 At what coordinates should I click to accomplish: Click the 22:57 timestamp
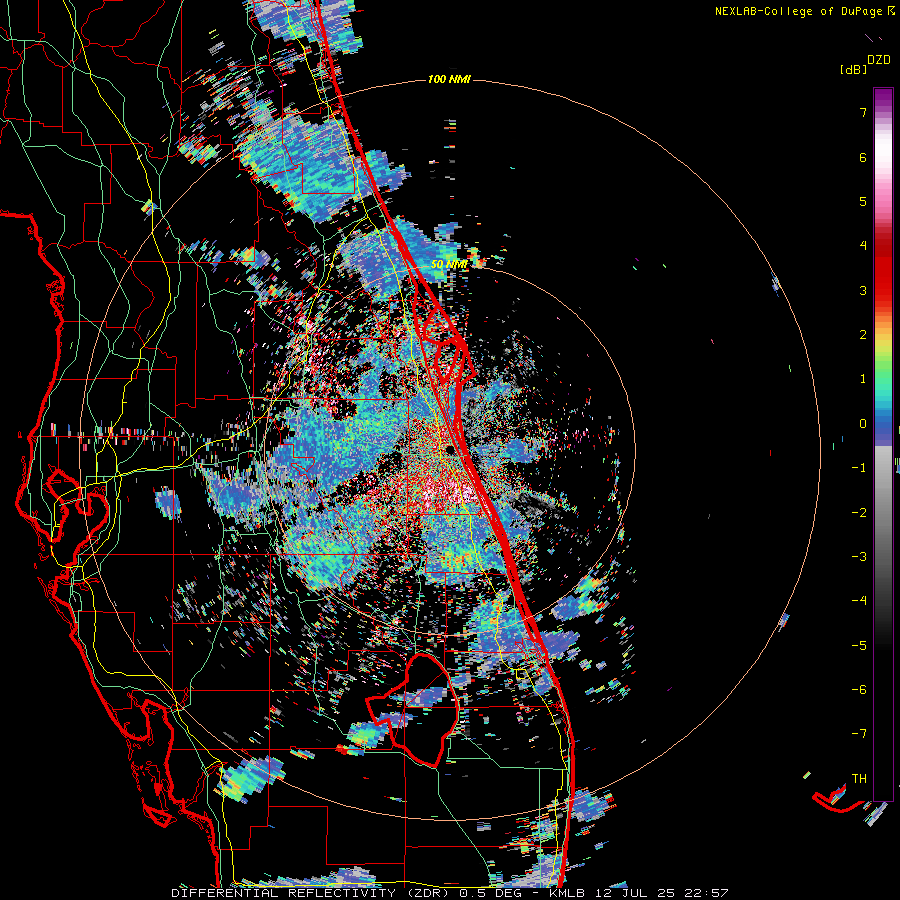707,893
